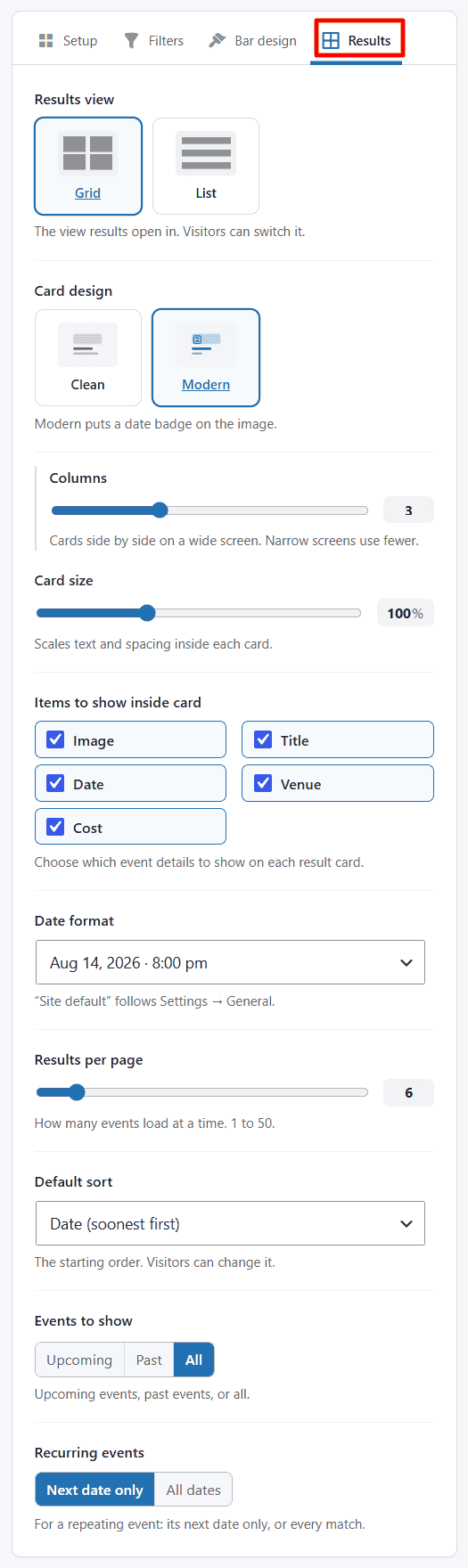Uncheck the Date checkbox
The width and height of the screenshot is (468, 1568).
(x=55, y=783)
